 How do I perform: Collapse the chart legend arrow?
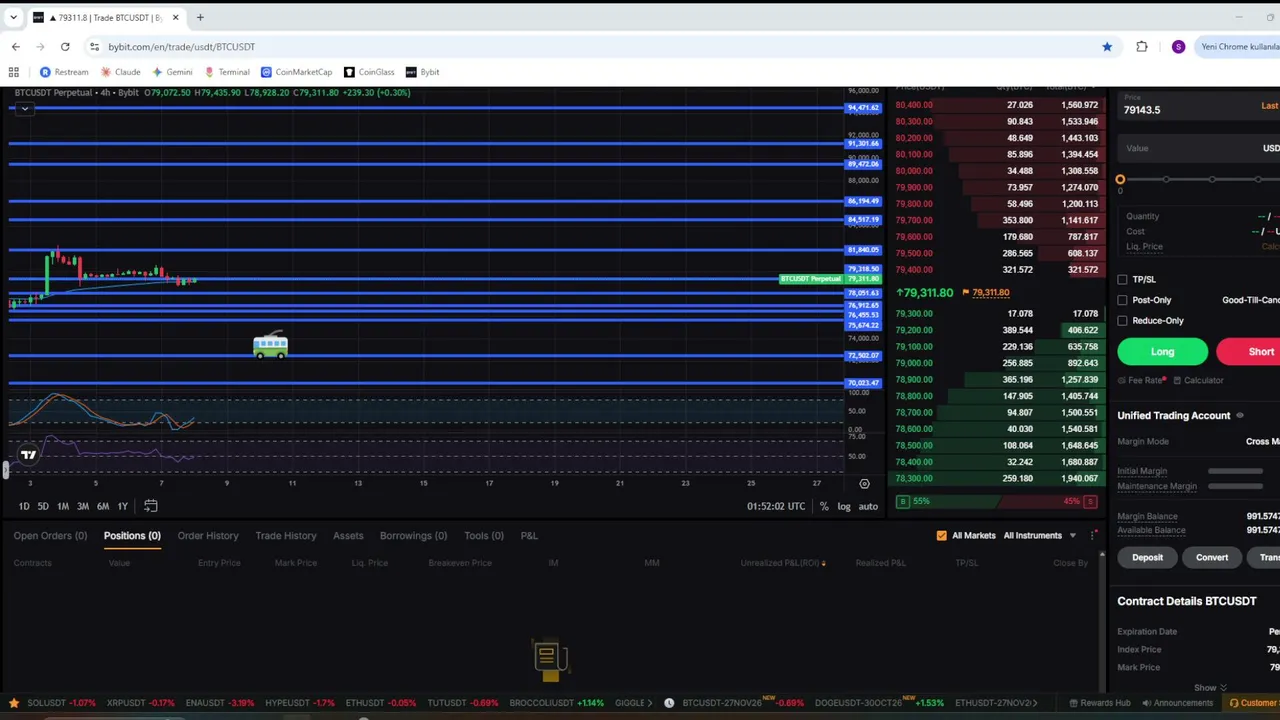24,108
